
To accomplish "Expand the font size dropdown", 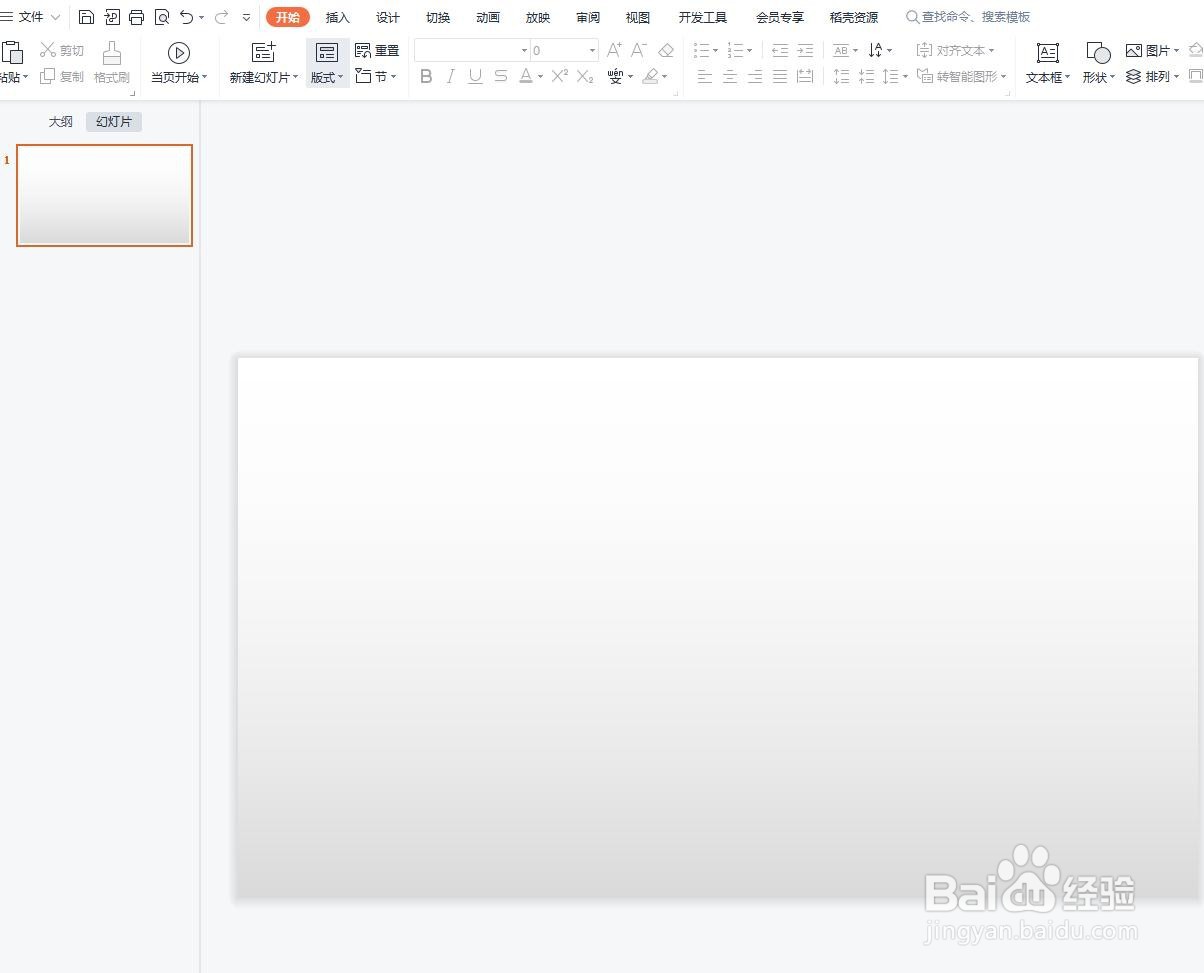I will pos(590,49).
